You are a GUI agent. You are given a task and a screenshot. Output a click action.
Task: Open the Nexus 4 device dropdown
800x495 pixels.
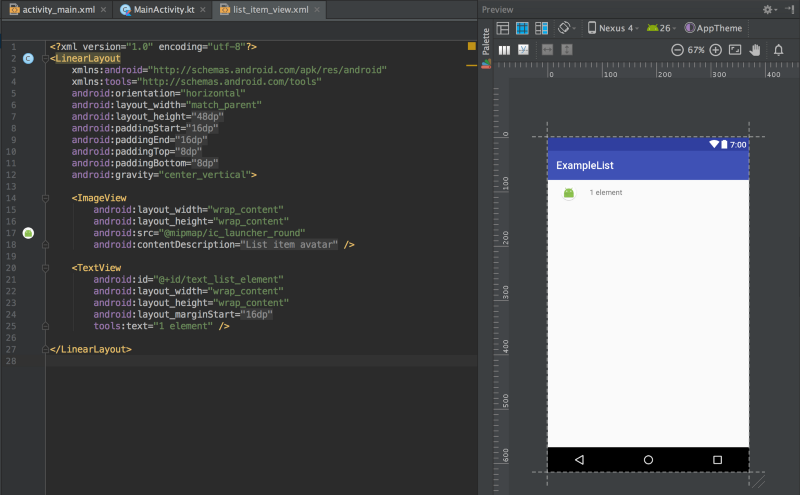point(612,28)
